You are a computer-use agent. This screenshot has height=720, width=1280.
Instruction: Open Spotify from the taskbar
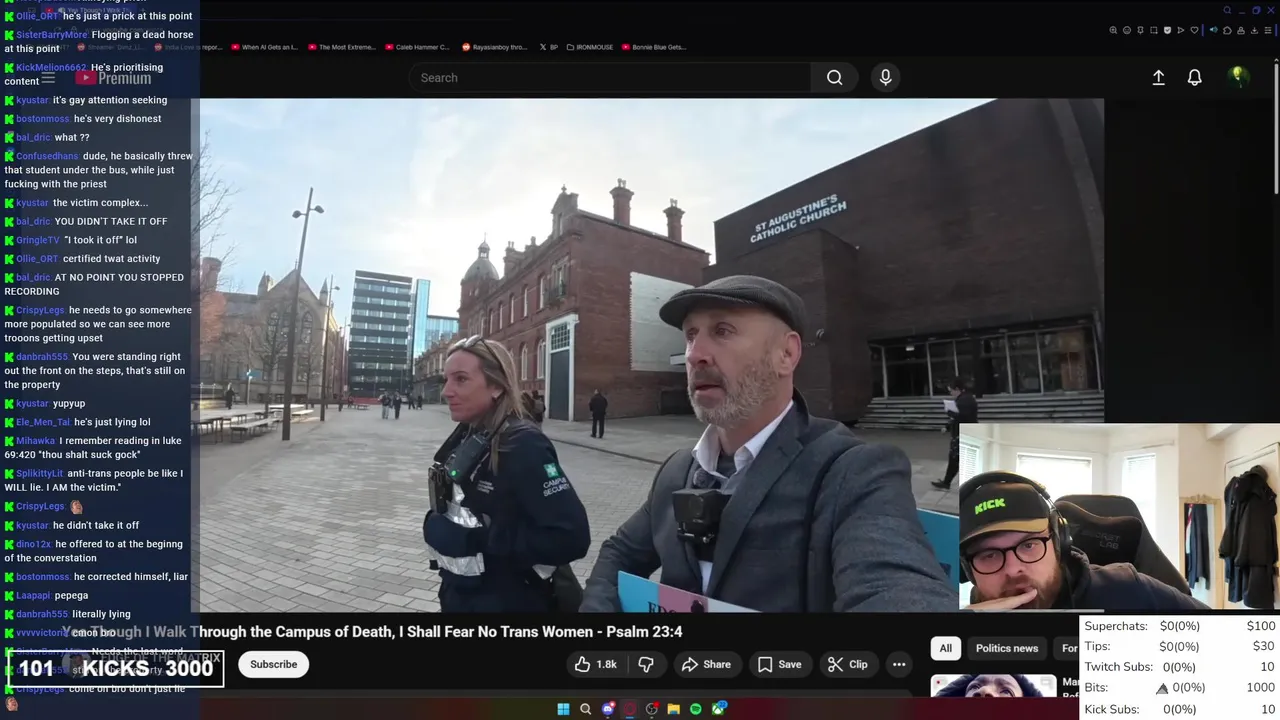click(696, 709)
